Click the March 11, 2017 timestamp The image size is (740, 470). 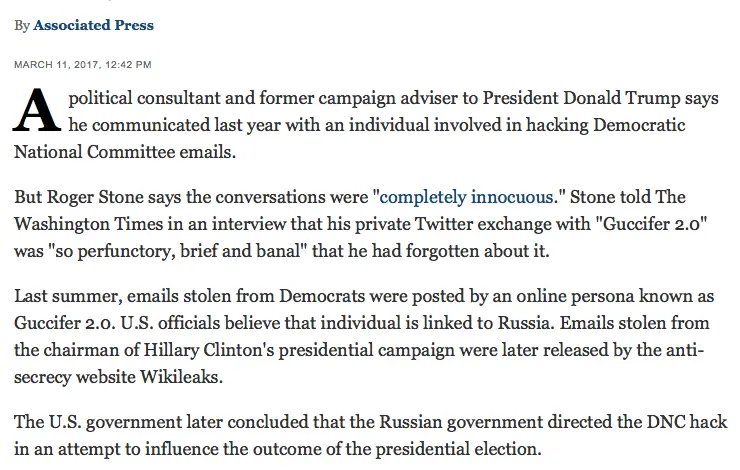pyautogui.click(x=83, y=65)
